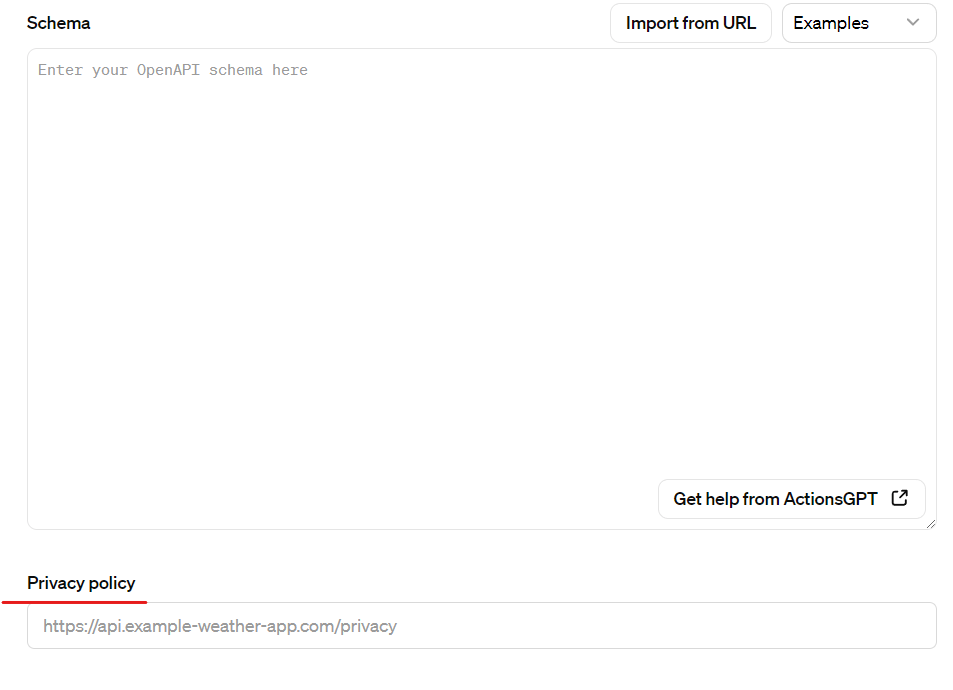Click the external link icon next to ActionsGPT
The width and height of the screenshot is (953, 690).
coord(900,499)
